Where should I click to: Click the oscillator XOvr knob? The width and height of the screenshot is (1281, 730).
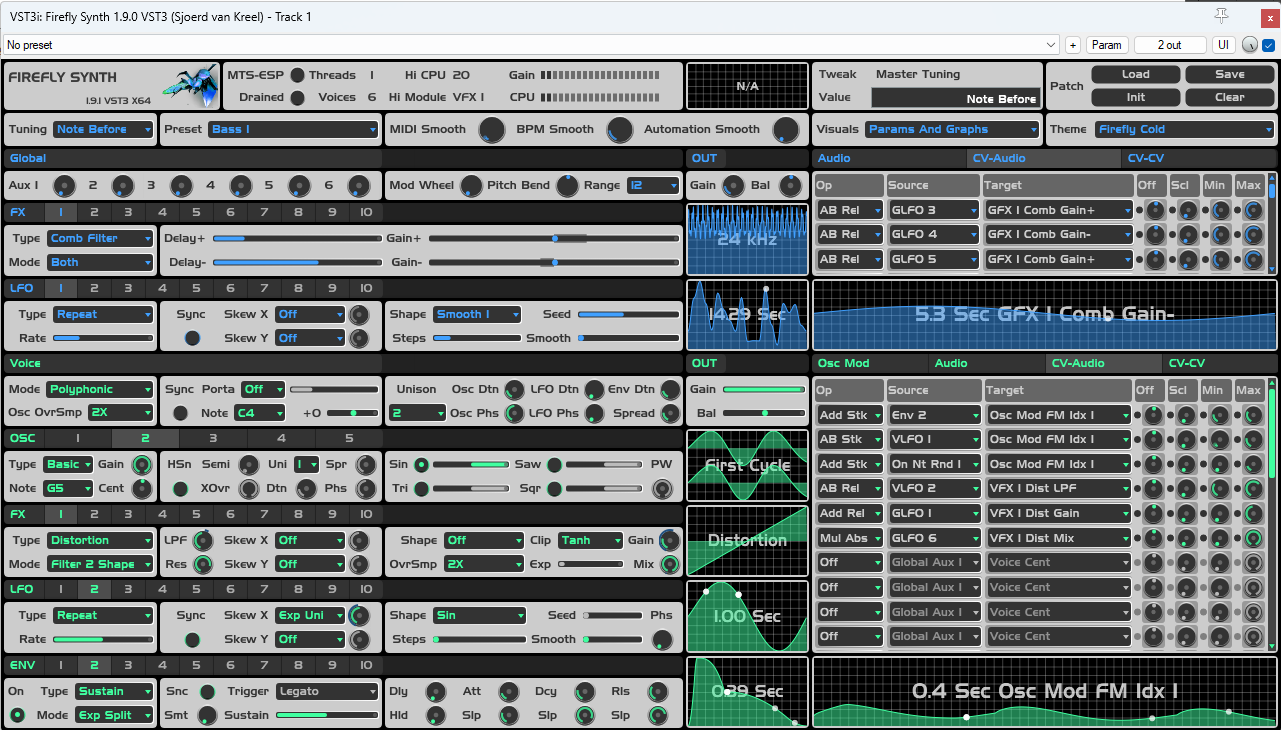tap(250, 489)
